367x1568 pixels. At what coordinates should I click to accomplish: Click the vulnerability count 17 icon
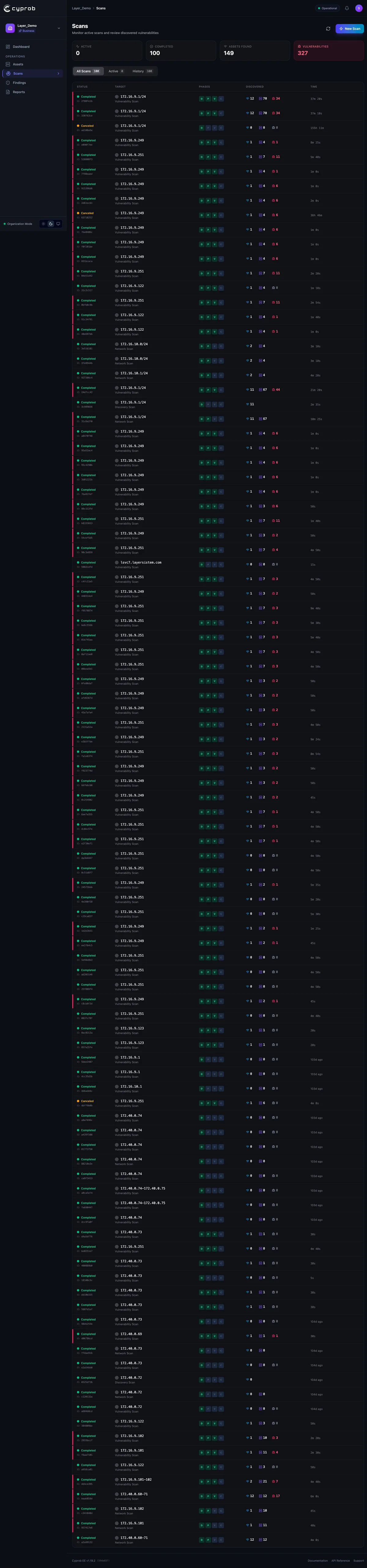[273, 1496]
